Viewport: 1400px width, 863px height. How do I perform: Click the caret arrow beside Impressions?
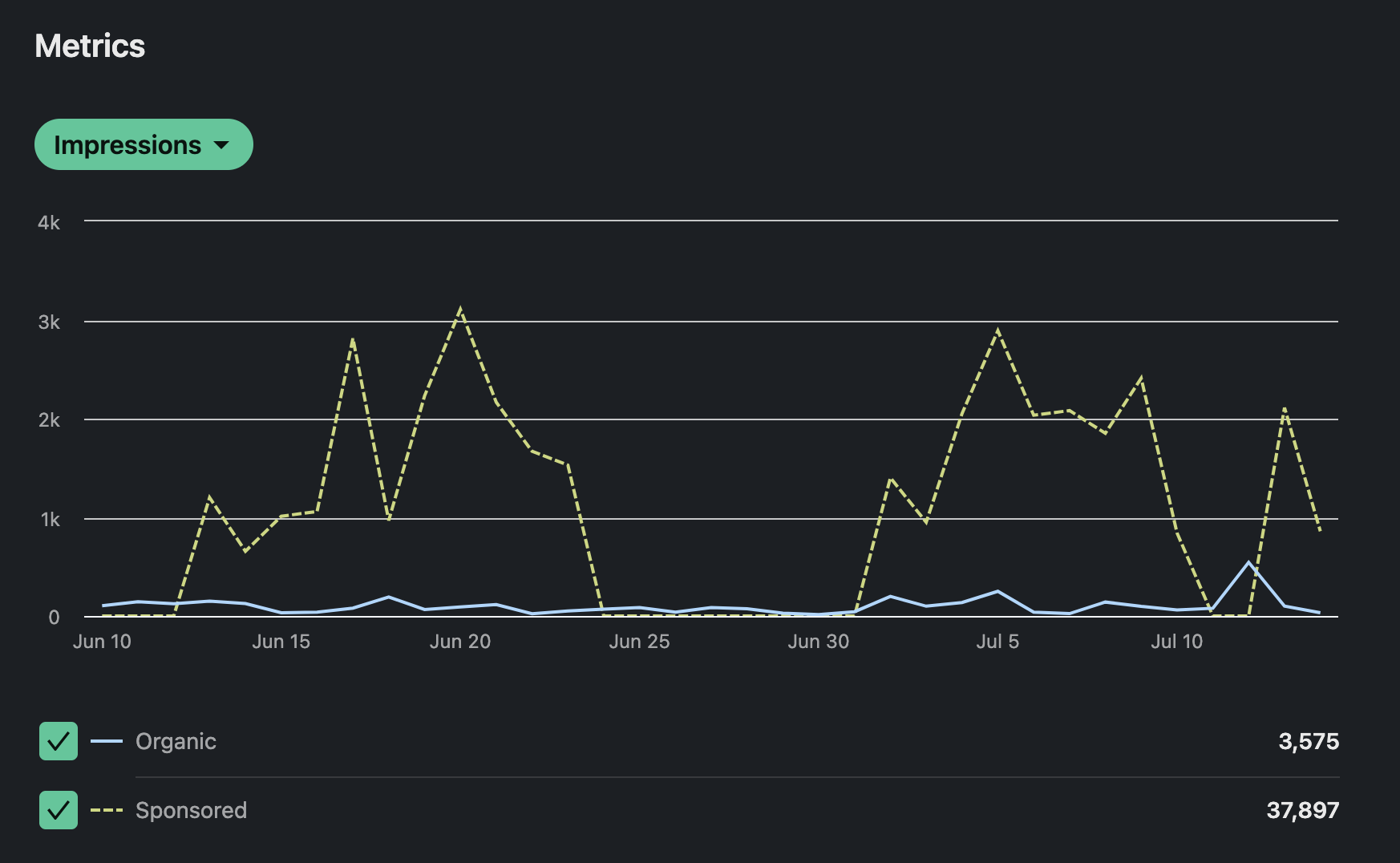221,145
